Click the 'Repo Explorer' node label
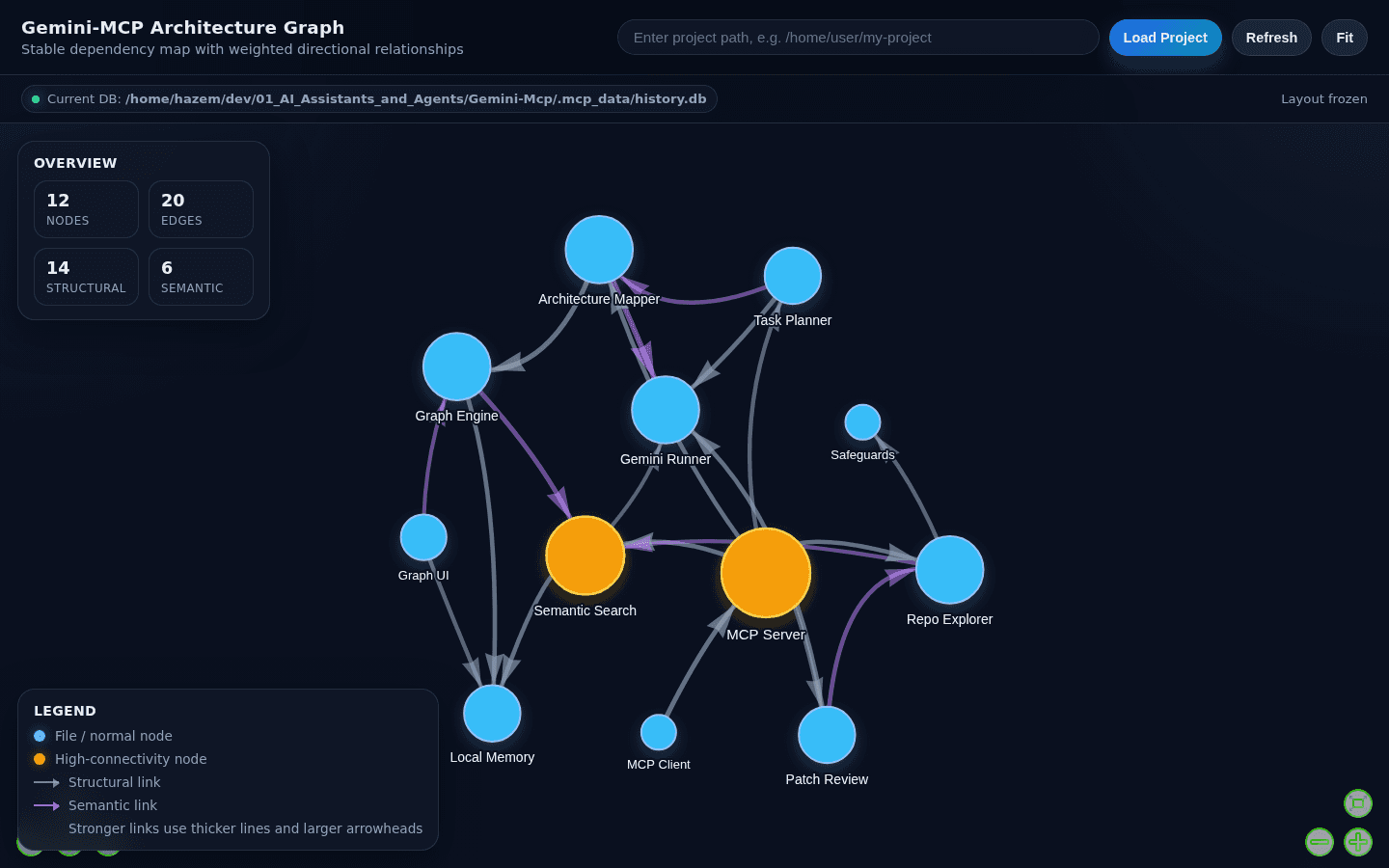This screenshot has height=868, width=1389. point(949,619)
